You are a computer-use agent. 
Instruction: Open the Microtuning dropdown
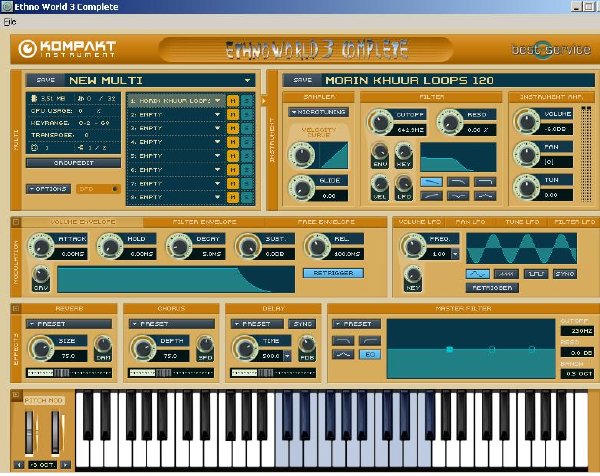[318, 112]
